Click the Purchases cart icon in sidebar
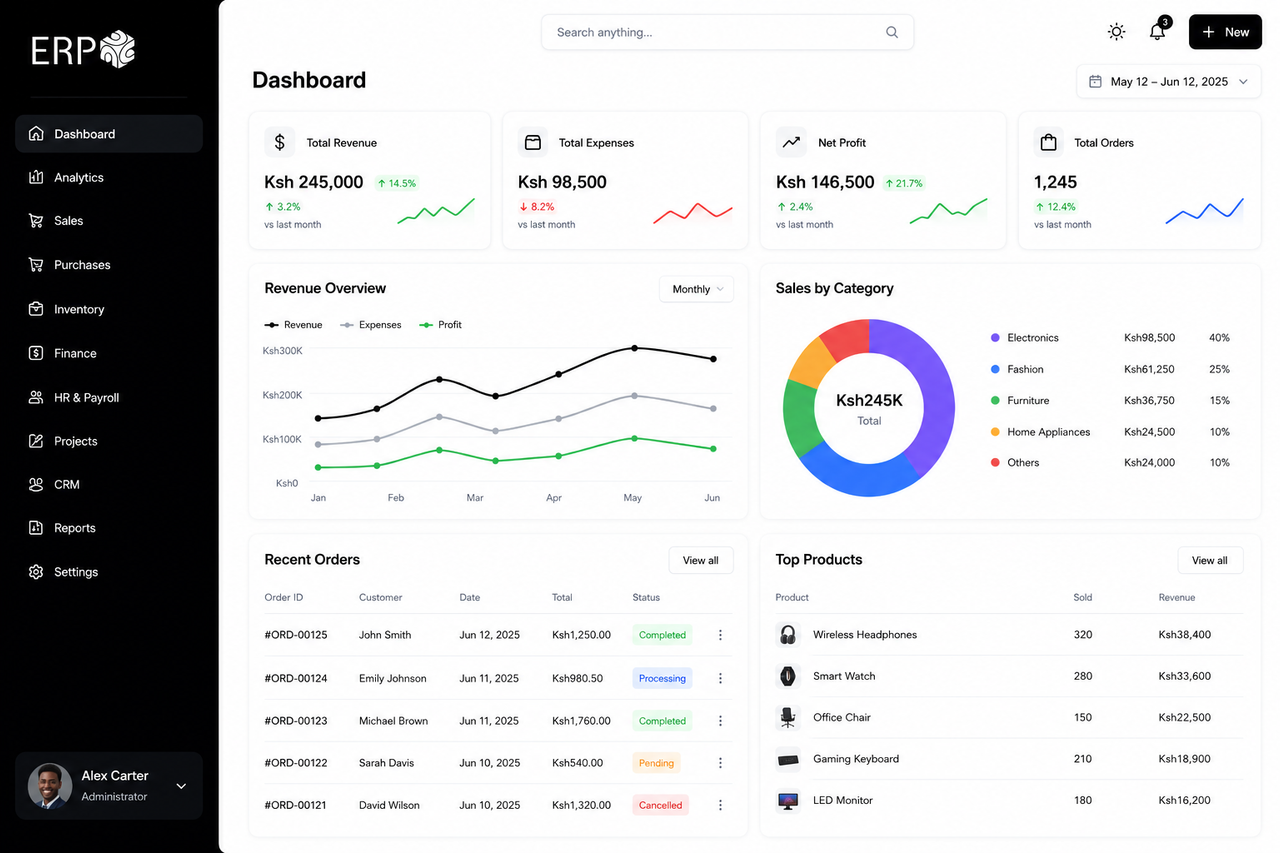Image resolution: width=1280 pixels, height=853 pixels. point(36,265)
